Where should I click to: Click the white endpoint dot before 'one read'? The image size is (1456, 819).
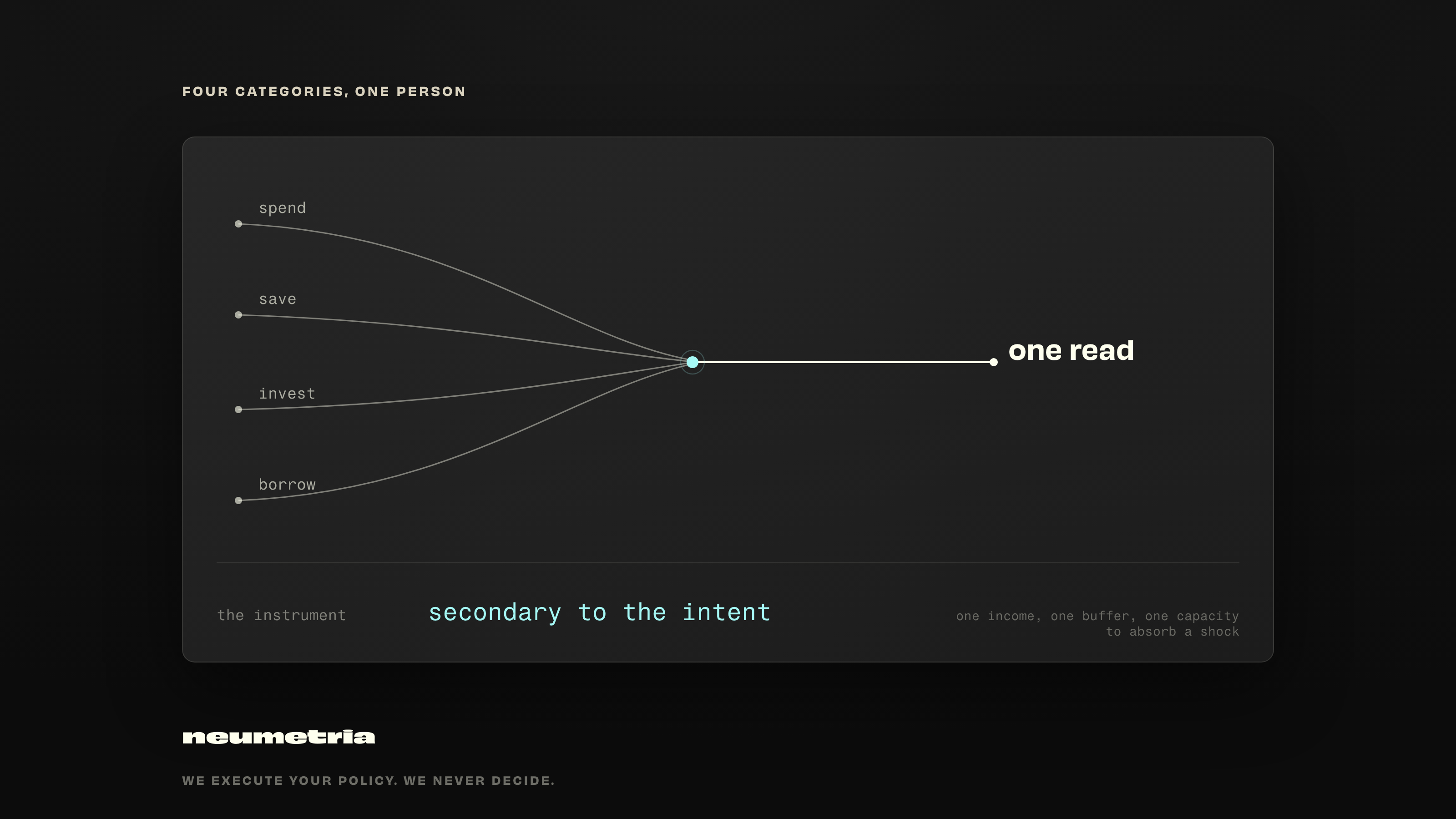click(994, 362)
